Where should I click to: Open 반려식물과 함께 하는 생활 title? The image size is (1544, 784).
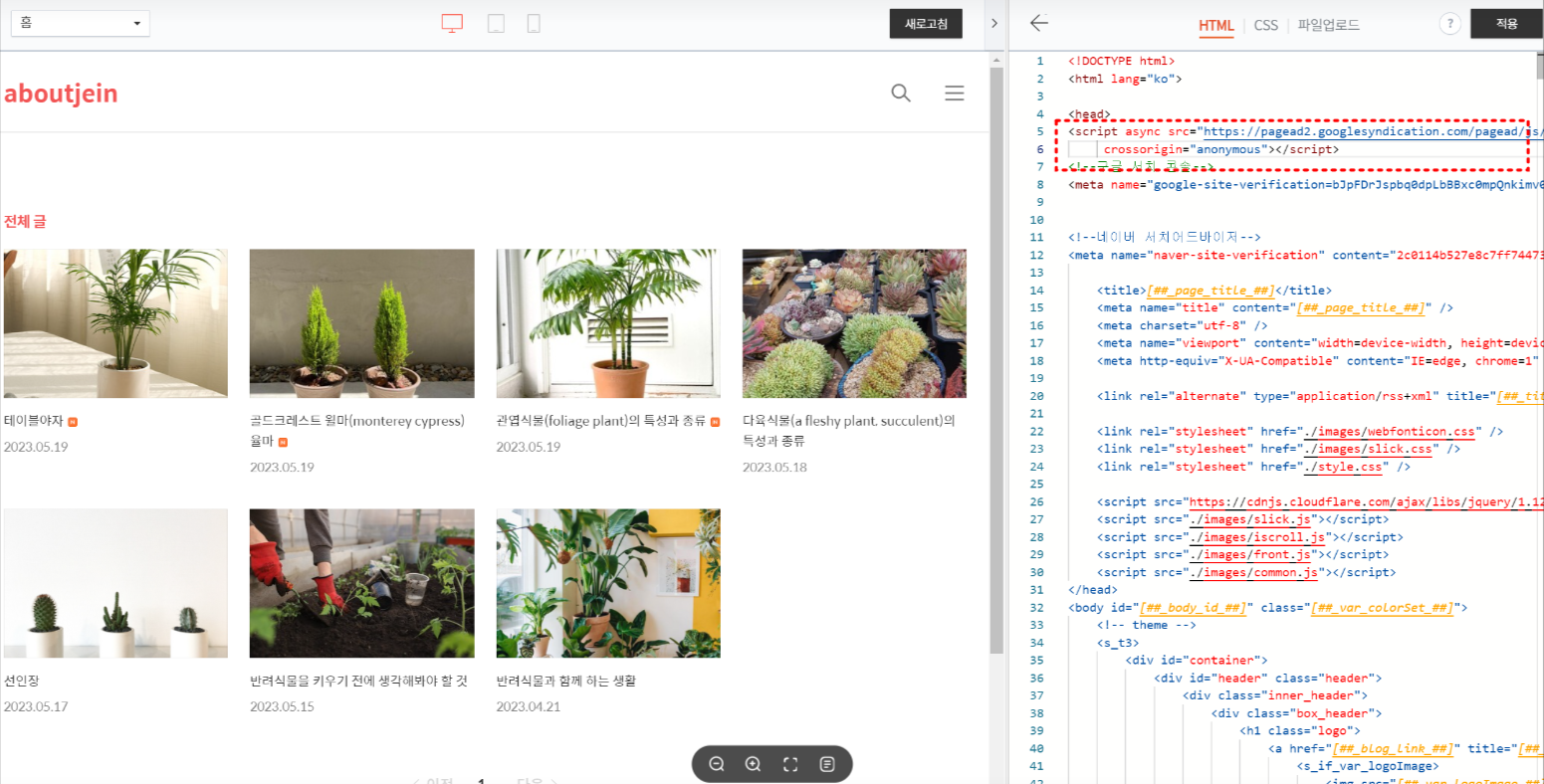click(x=565, y=681)
